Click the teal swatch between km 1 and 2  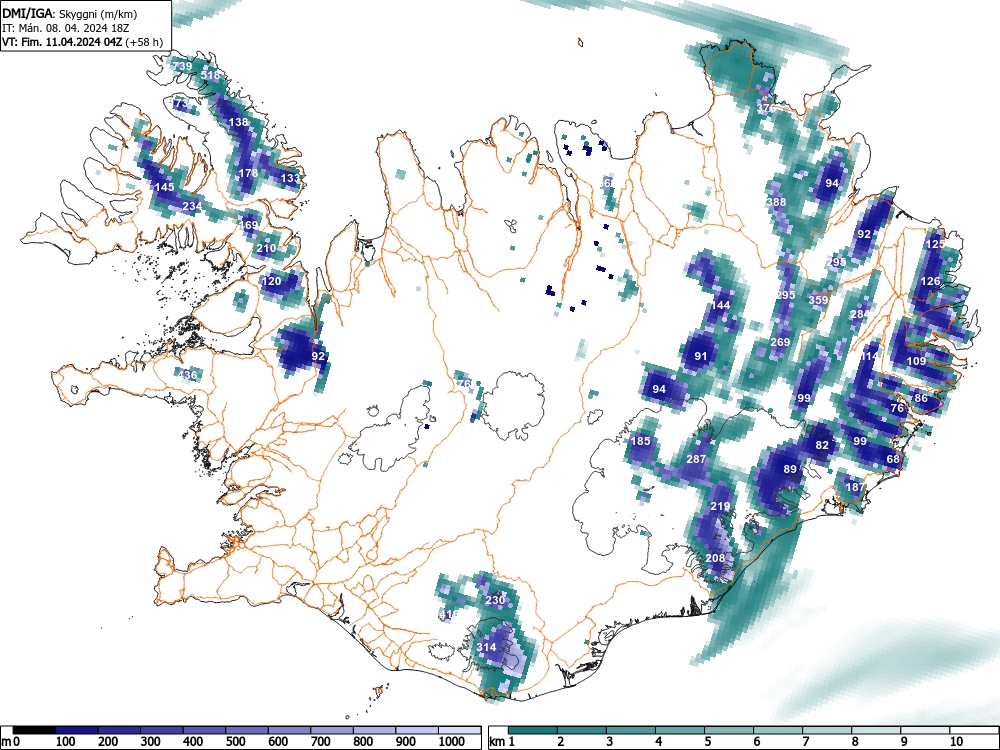pyautogui.click(x=533, y=730)
